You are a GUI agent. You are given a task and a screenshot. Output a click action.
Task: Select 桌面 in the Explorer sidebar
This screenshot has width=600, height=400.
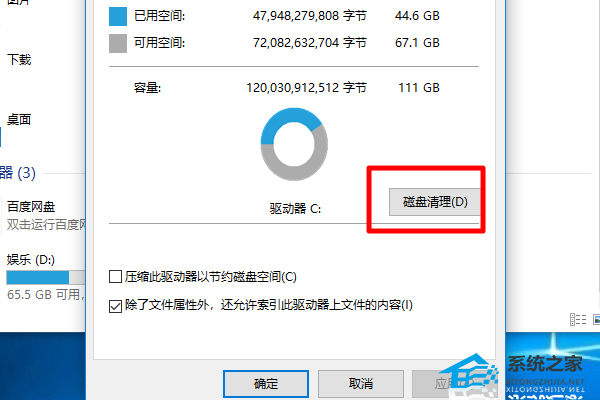coord(19,120)
